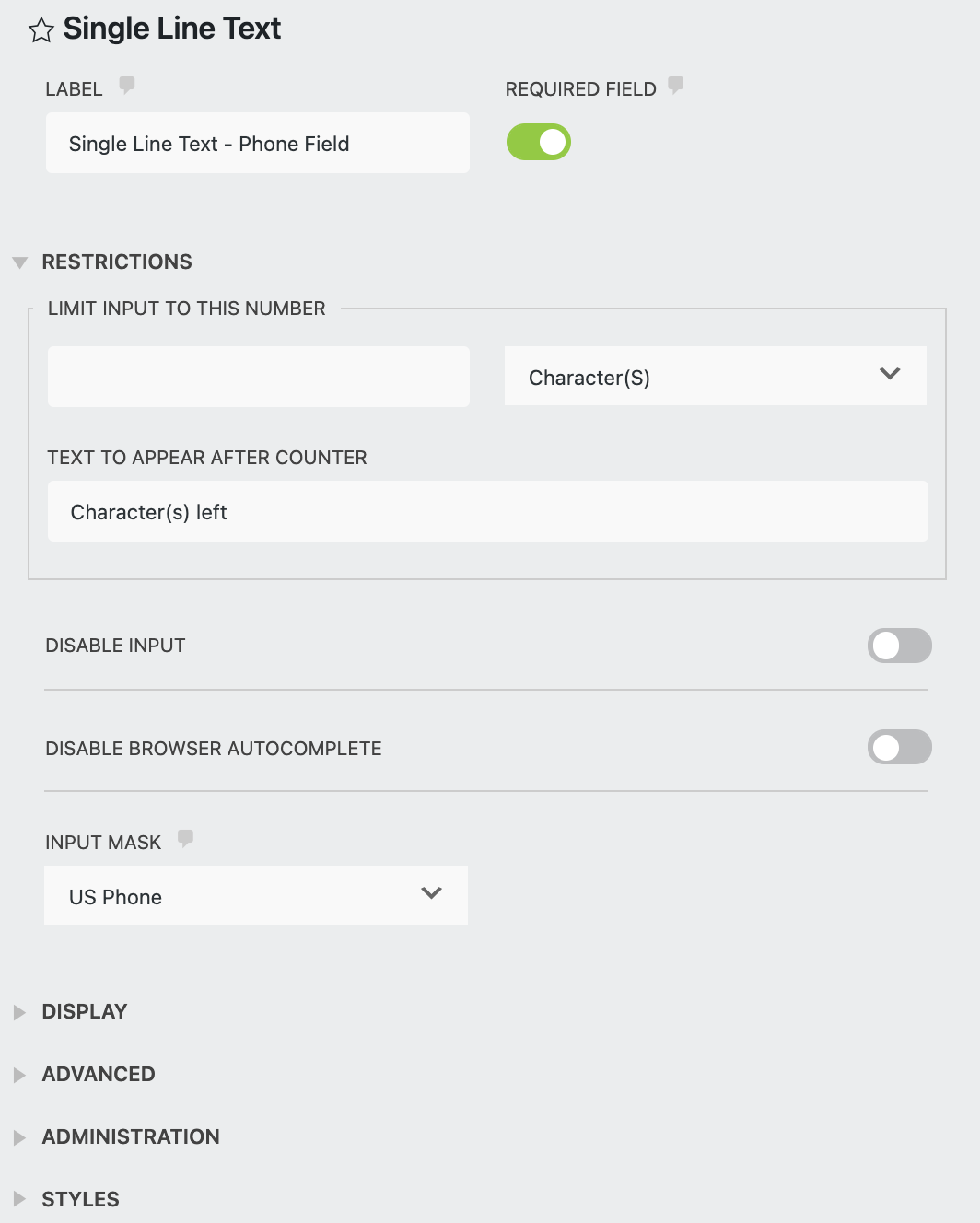
Task: Turn on Disable Browser Autocomplete
Action: pyautogui.click(x=899, y=747)
